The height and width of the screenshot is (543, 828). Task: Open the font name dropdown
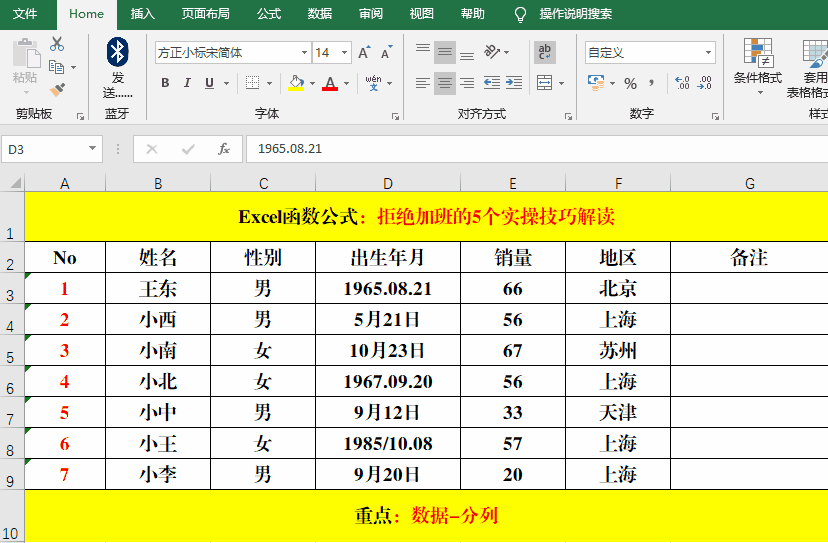point(304,52)
